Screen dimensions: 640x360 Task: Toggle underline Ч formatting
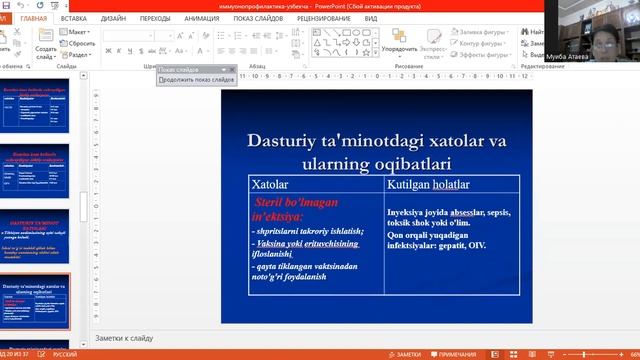[130, 51]
